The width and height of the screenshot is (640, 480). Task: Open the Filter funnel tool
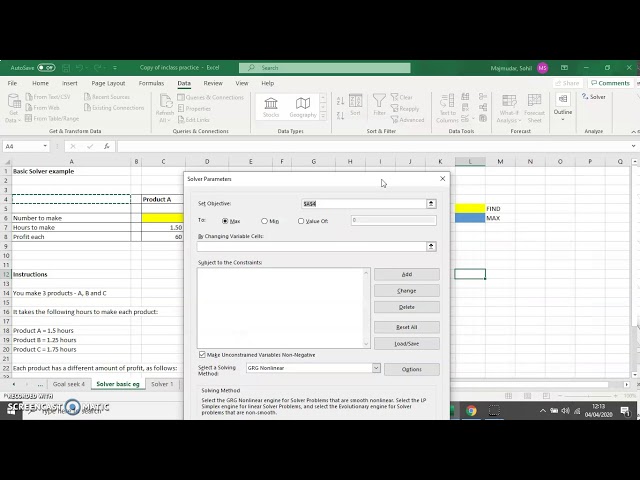[379, 104]
